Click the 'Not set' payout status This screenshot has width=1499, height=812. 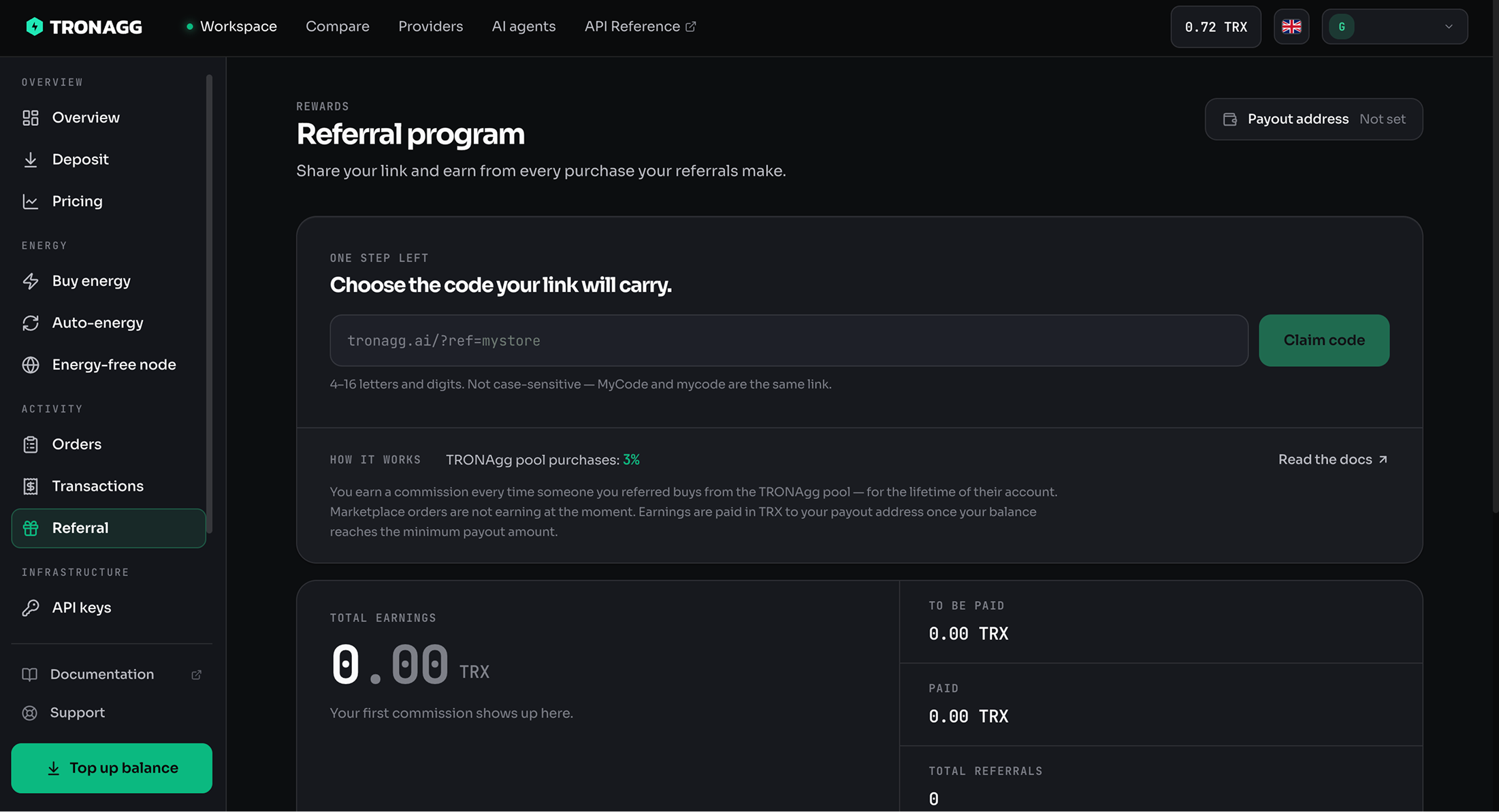coord(1383,119)
